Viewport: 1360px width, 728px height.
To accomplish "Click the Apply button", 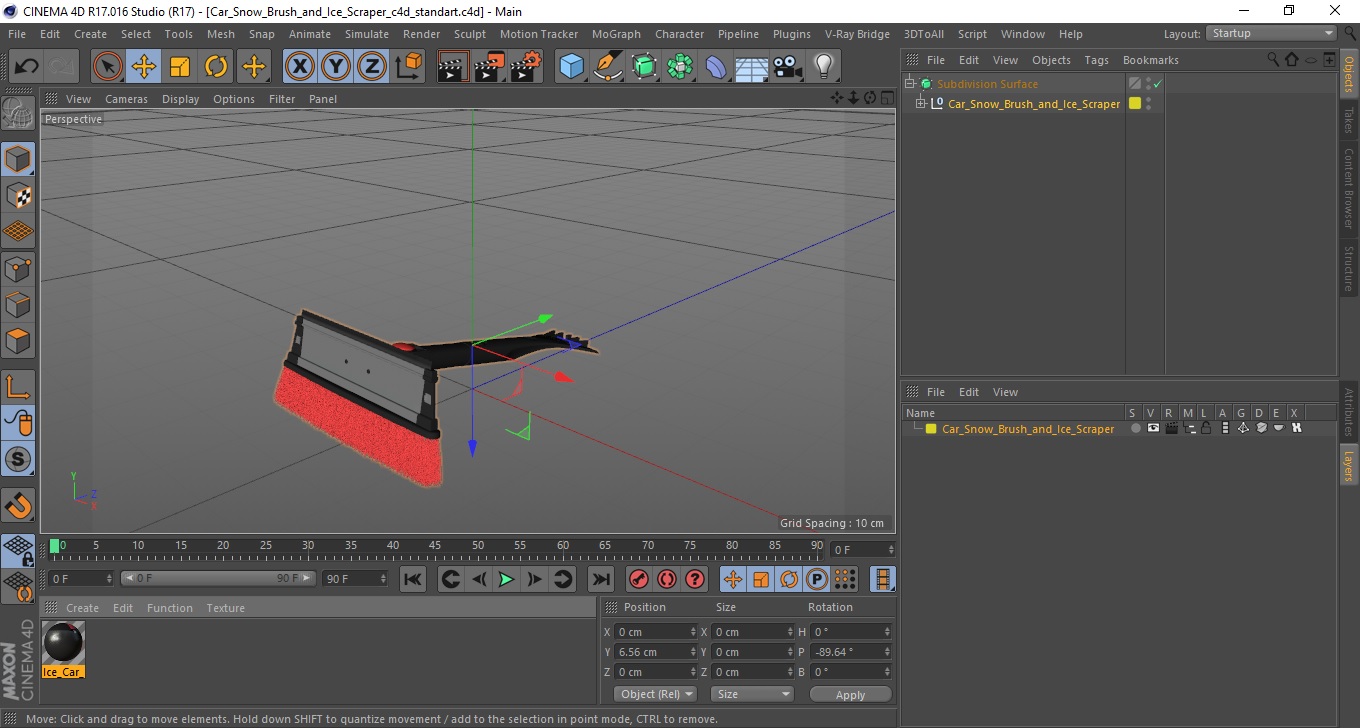I will click(850, 694).
